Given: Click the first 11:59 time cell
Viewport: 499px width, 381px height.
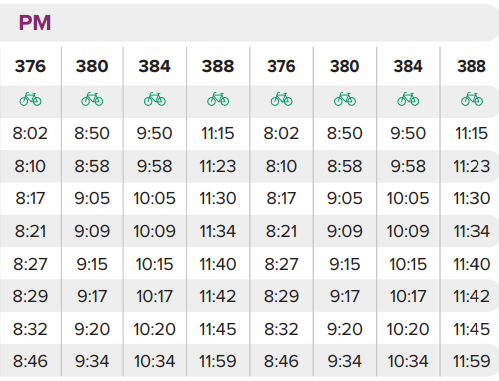Looking at the screenshot, I should [x=218, y=361].
